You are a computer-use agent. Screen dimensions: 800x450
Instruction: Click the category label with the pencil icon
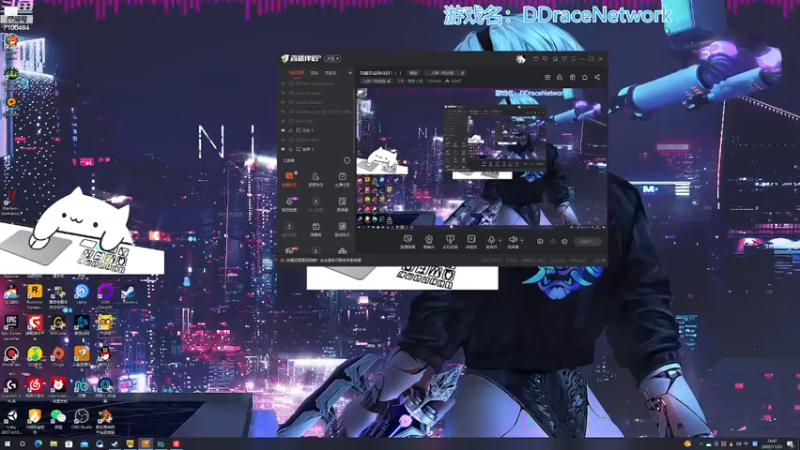[377, 81]
